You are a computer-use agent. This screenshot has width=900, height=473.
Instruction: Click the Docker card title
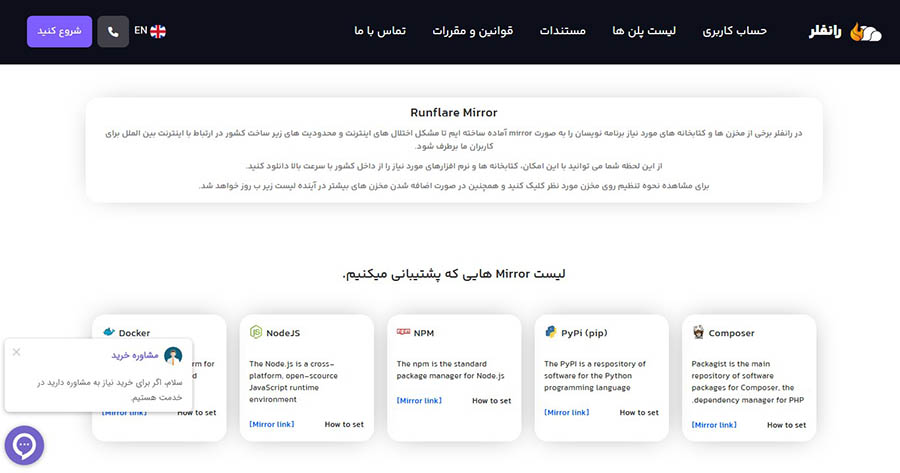(x=134, y=333)
